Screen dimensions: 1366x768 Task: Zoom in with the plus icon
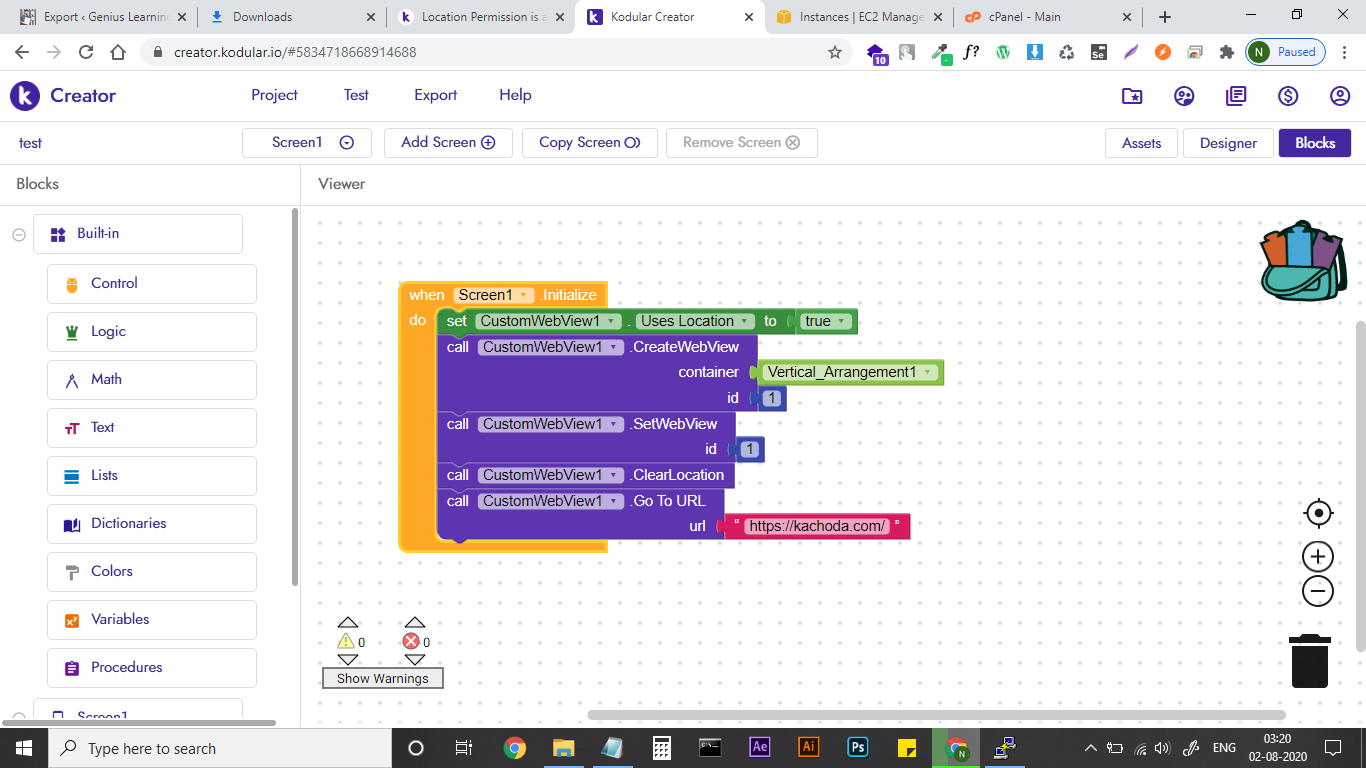(x=1318, y=556)
